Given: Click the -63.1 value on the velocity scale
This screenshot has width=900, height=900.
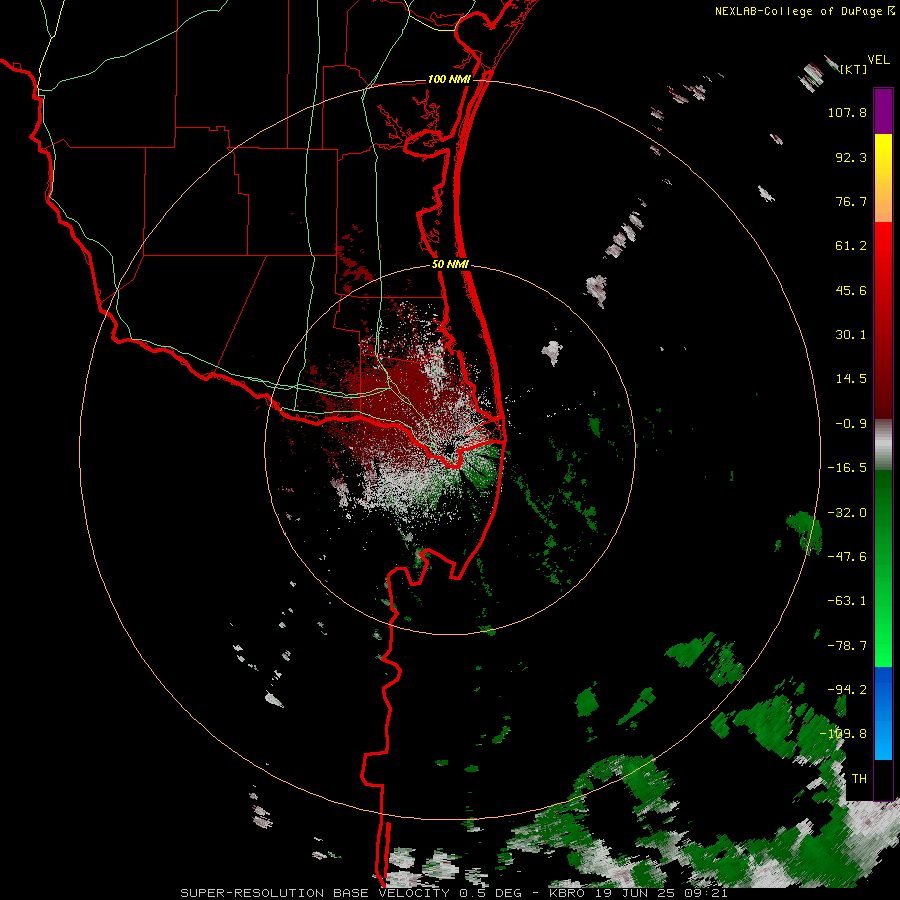Looking at the screenshot, I should pos(847,601).
